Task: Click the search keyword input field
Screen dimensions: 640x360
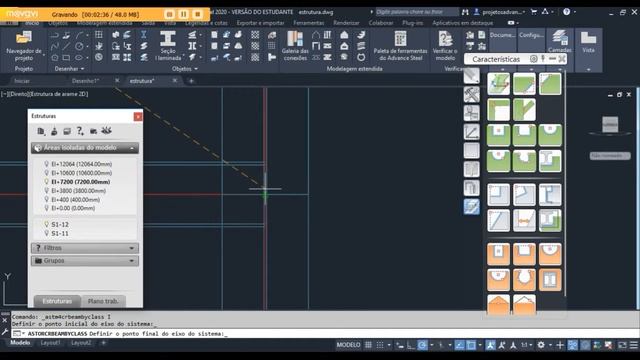Action: pyautogui.click(x=416, y=12)
